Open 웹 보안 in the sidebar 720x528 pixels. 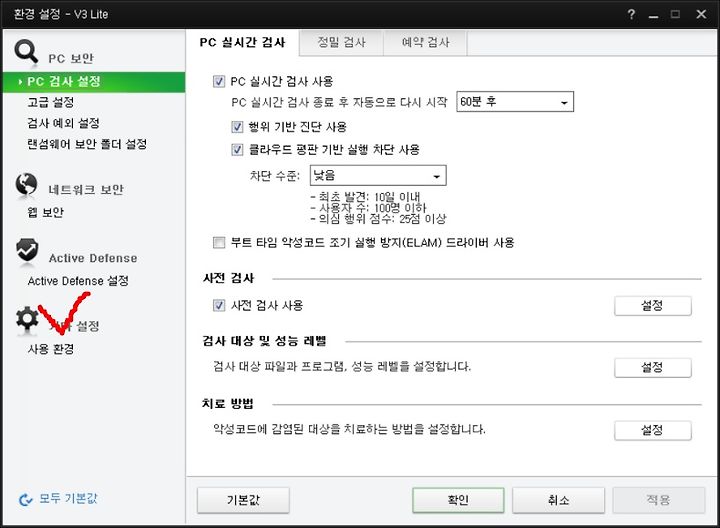(45, 212)
